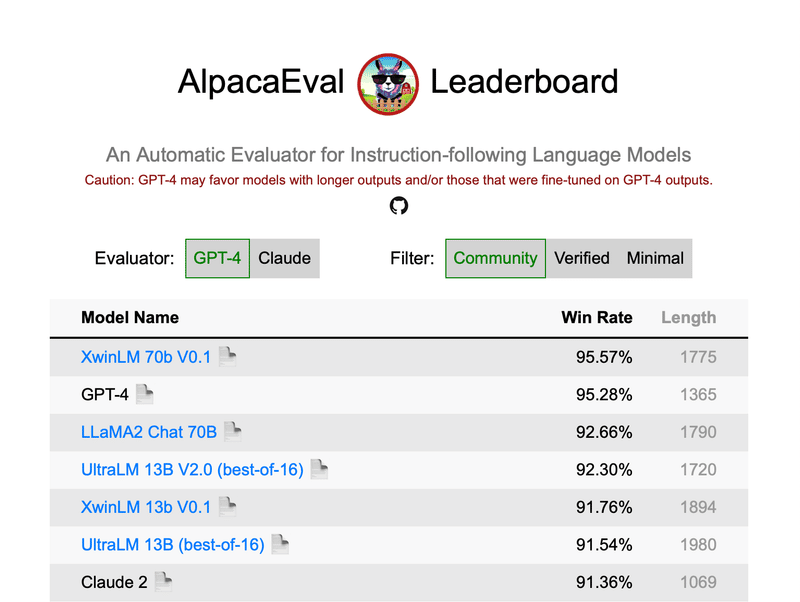800x602 pixels.
Task: Select the GPT-4 evaluator option
Action: click(x=217, y=258)
